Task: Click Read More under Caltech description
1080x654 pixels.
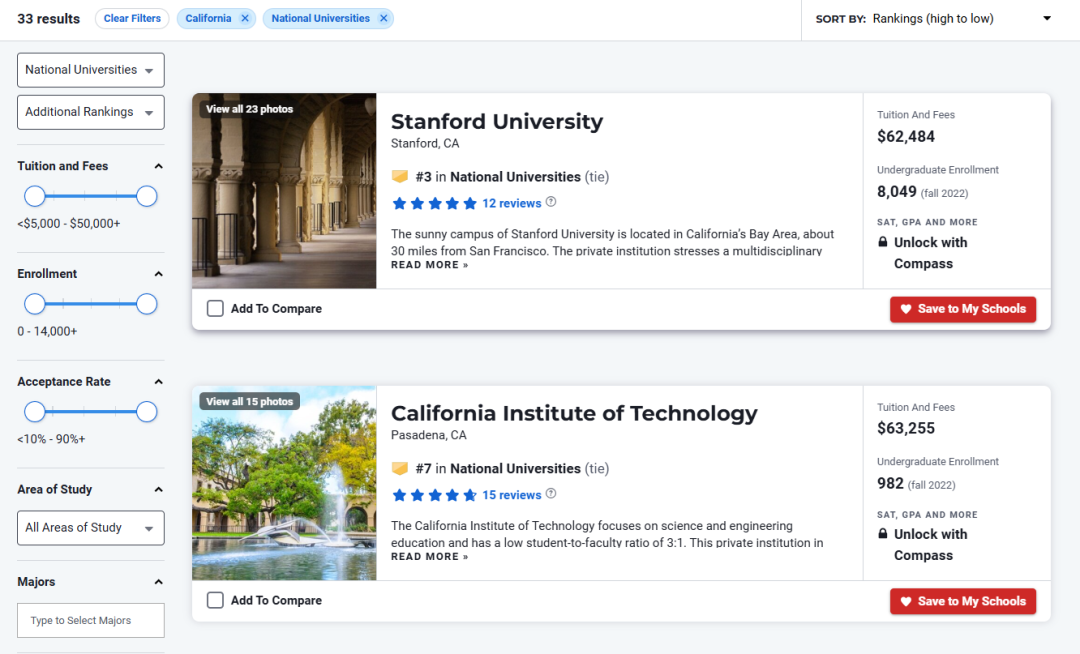Action: tap(429, 557)
